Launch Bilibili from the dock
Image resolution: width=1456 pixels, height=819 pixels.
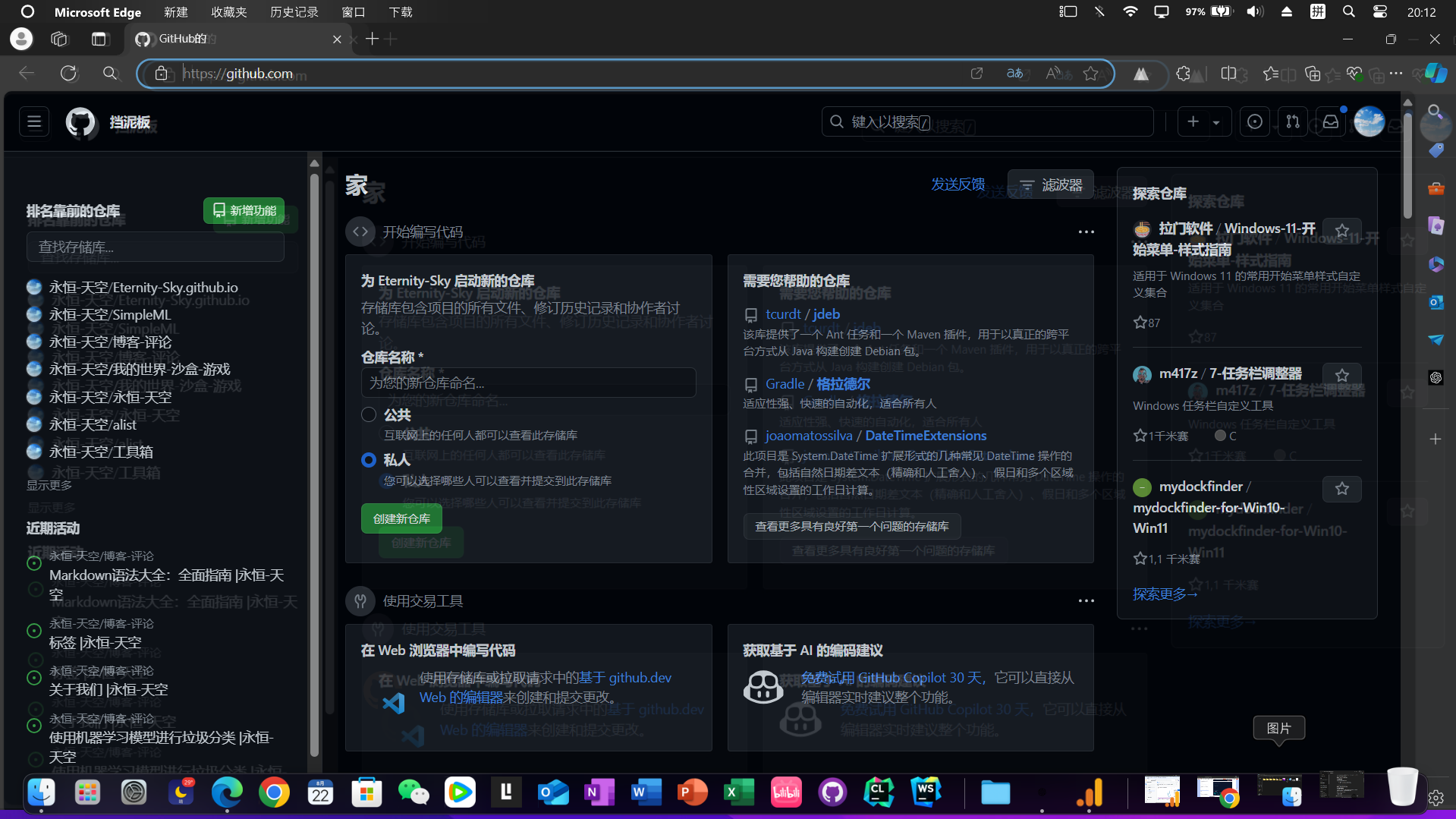[x=786, y=792]
